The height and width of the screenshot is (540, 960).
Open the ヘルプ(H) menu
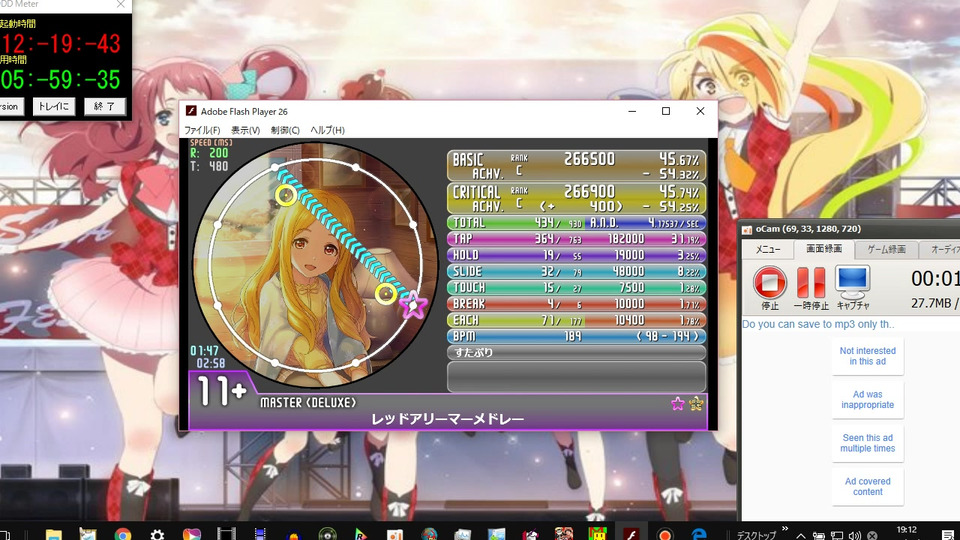(x=327, y=130)
